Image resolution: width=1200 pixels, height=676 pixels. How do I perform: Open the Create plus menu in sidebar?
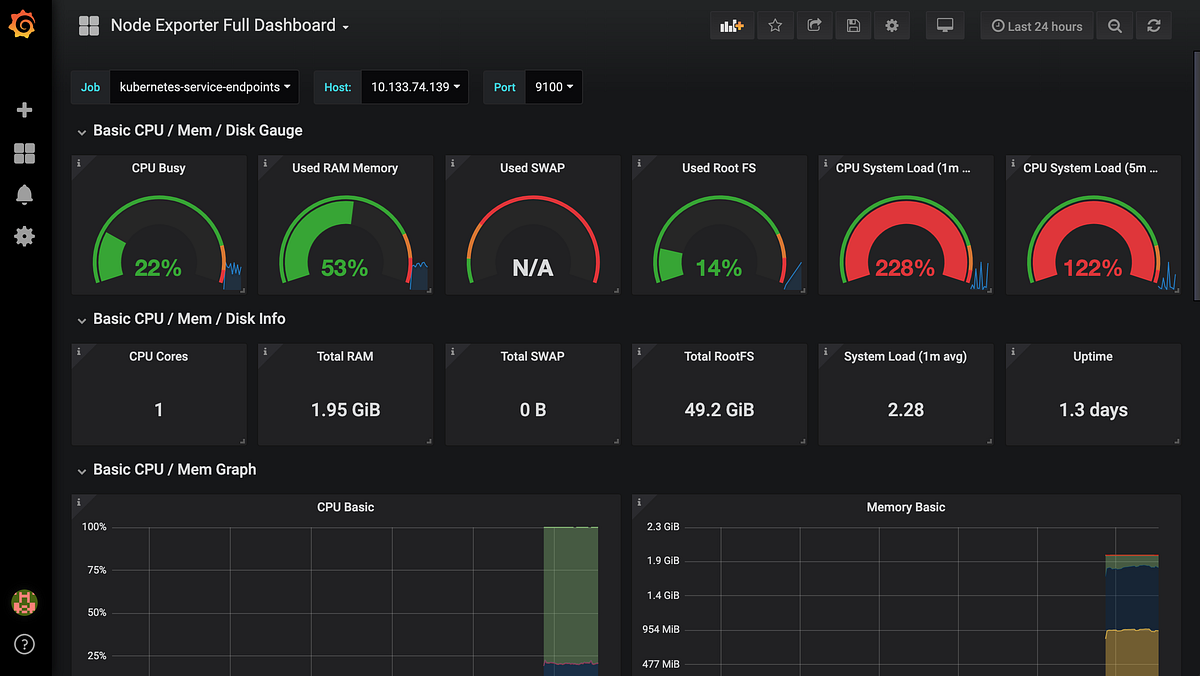[x=25, y=110]
